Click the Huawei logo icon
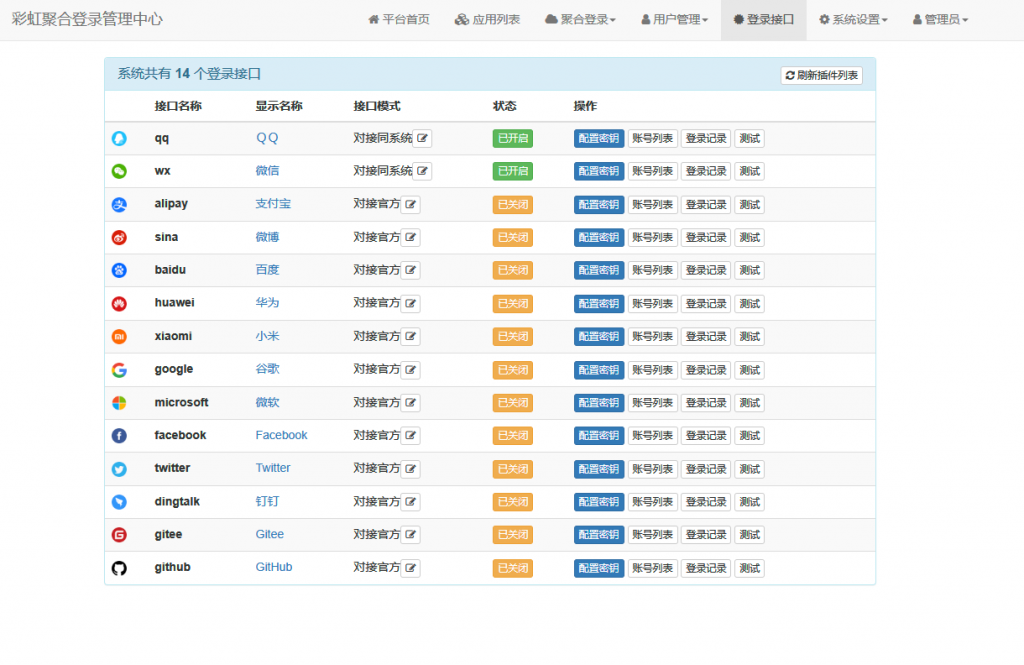1024x665 pixels. [119, 303]
